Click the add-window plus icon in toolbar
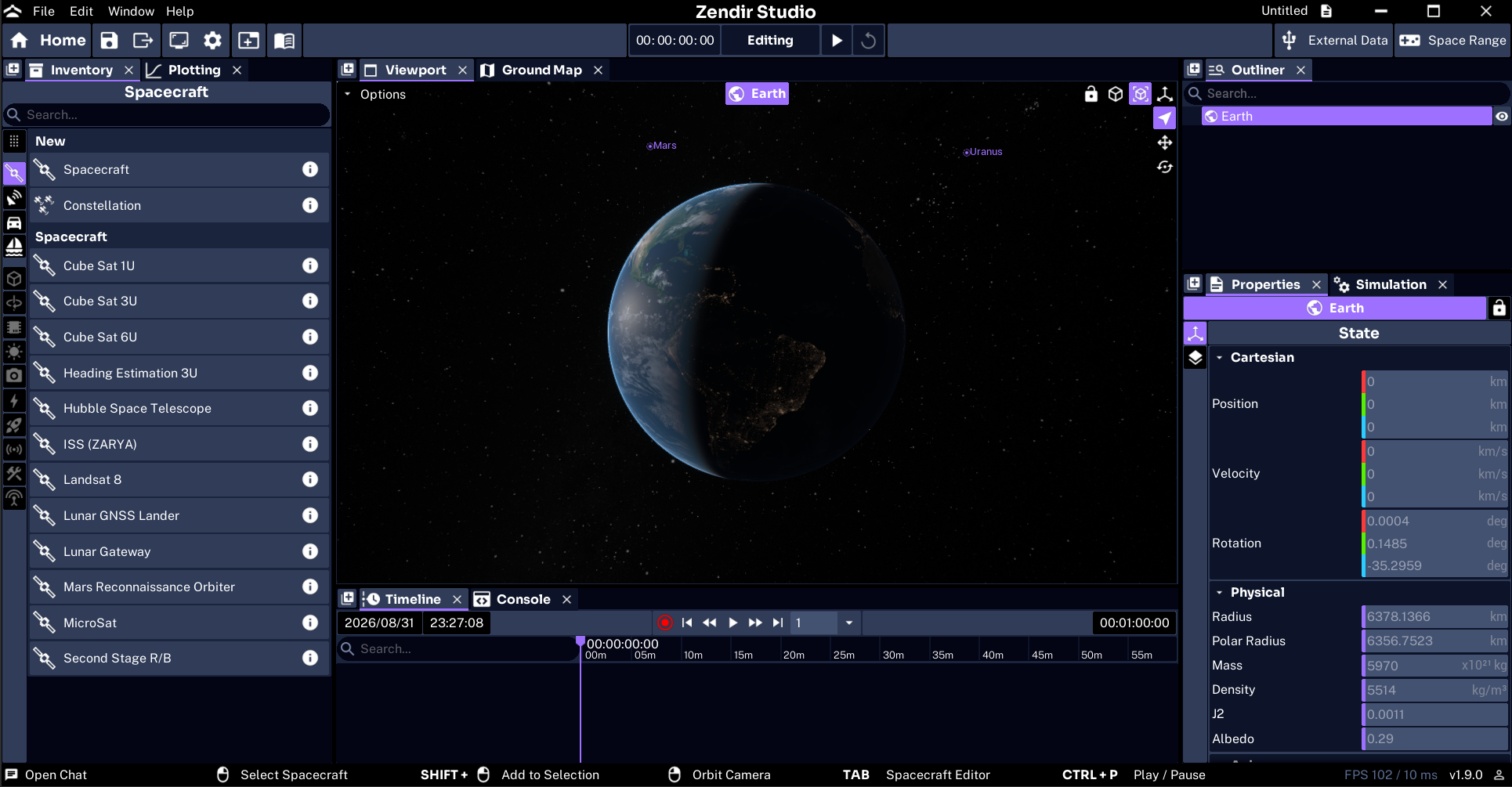1512x787 pixels. coord(248,41)
